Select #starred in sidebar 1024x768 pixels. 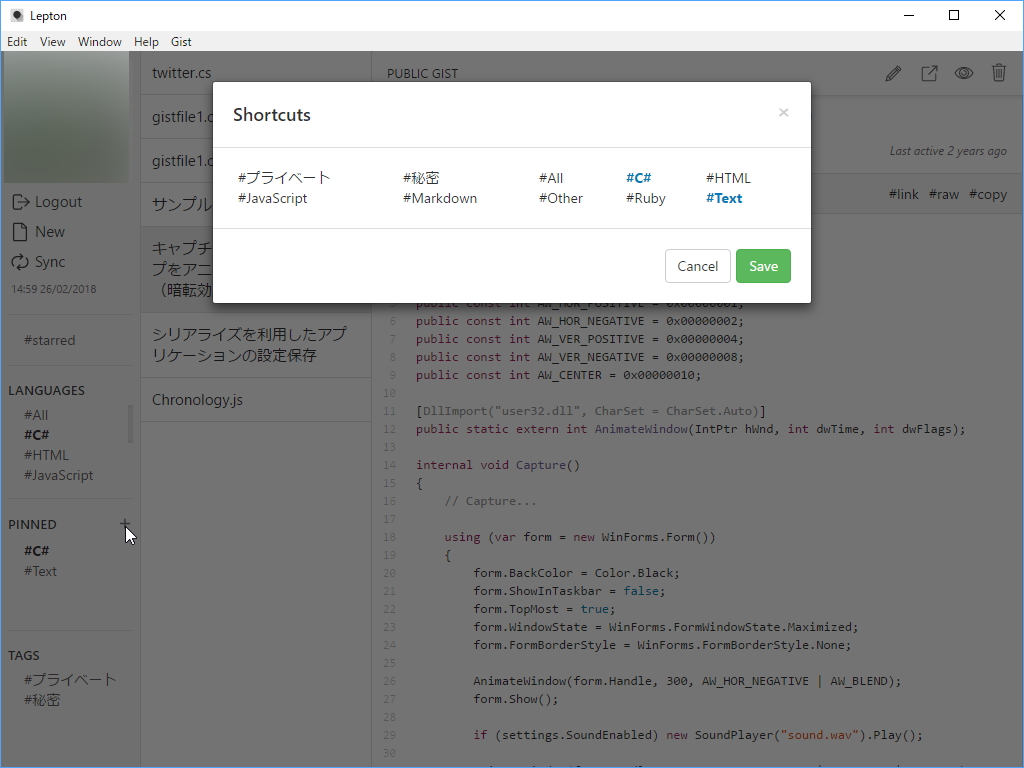[x=50, y=340]
